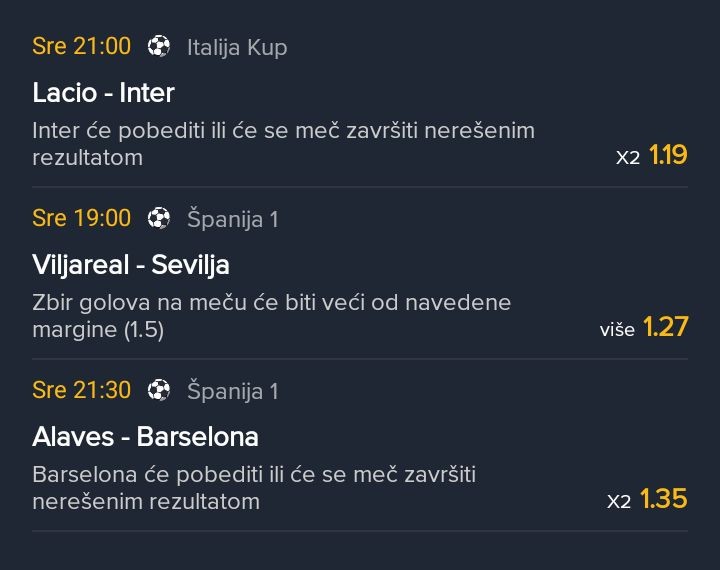Click the Sre 21:30 match time
The image size is (720, 570).
(82, 390)
